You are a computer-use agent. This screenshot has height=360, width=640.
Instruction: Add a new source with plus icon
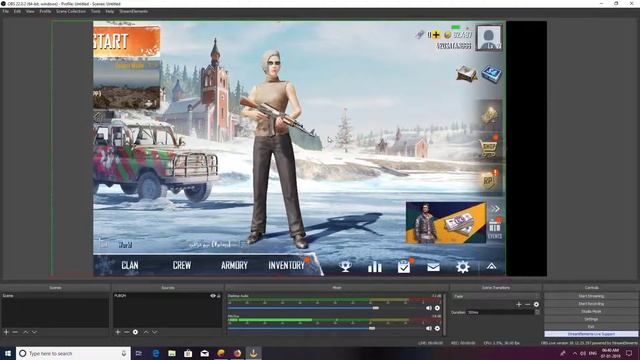pyautogui.click(x=118, y=332)
